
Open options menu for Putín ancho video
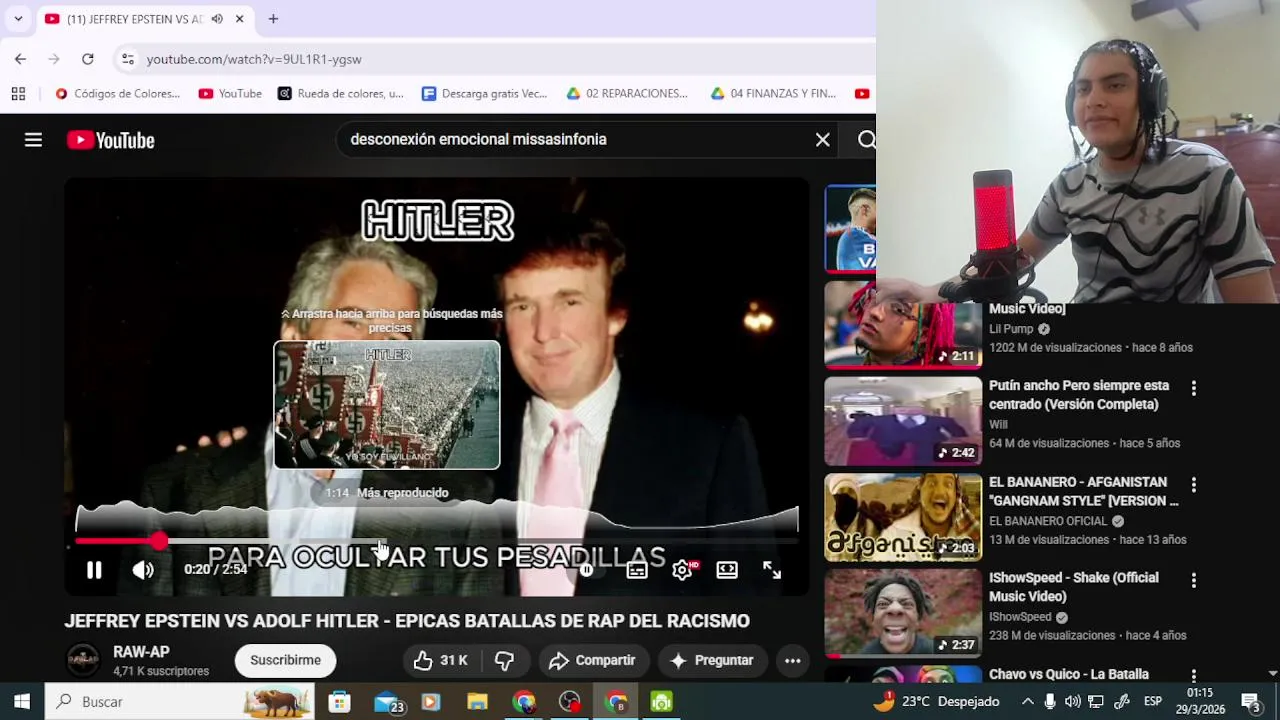coord(1193,388)
